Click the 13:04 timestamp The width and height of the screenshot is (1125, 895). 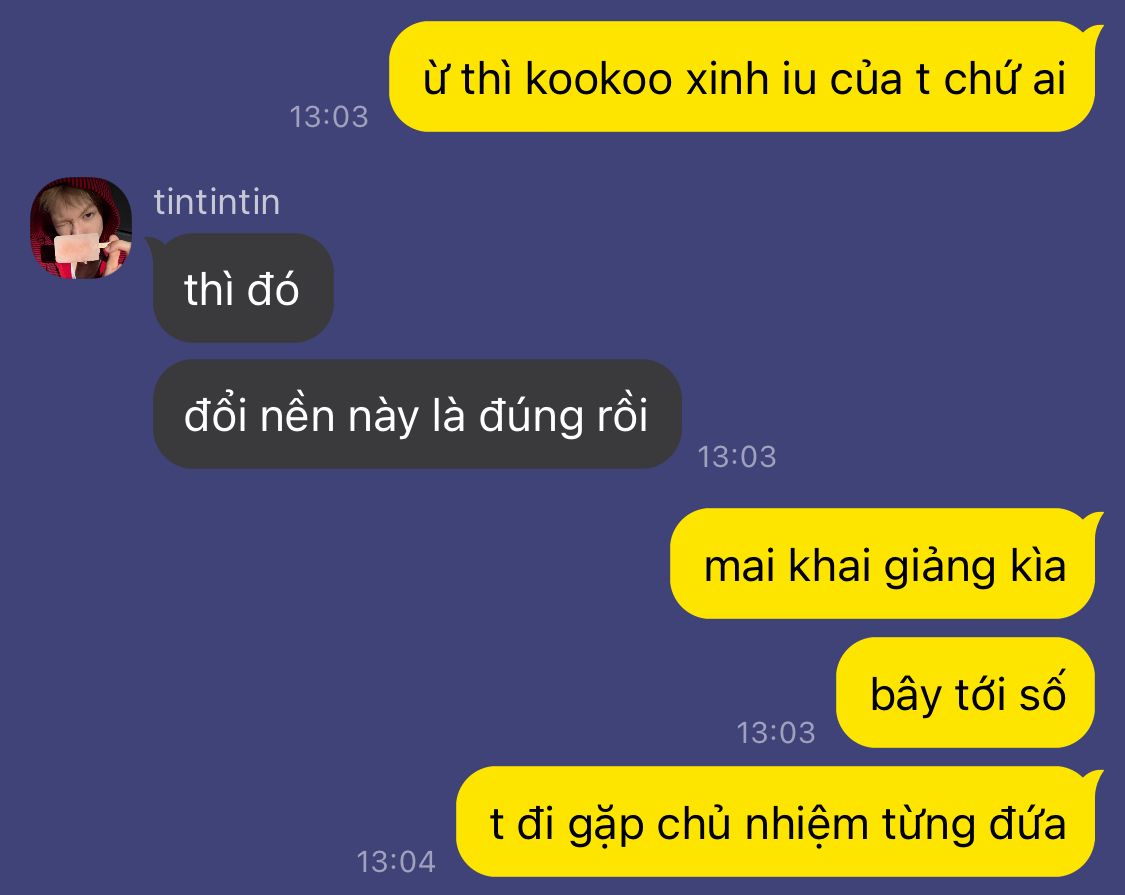[x=396, y=861]
